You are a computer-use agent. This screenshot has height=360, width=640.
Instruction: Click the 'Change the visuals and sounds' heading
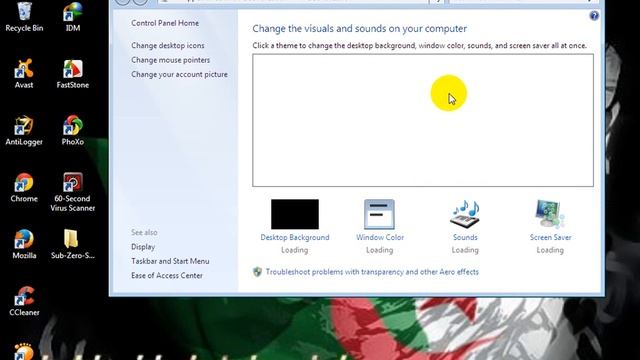point(359,29)
